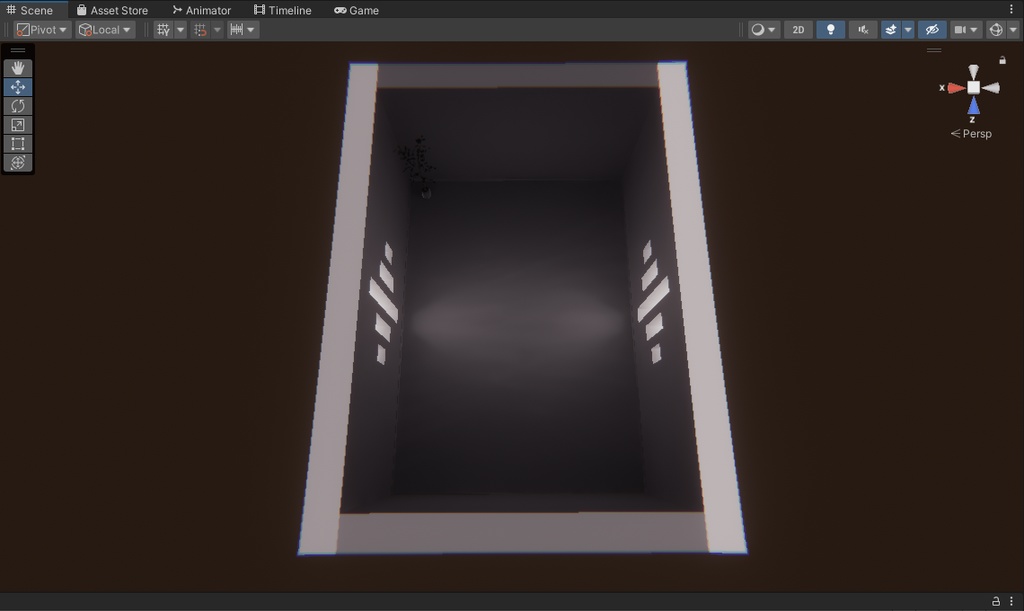1024x611 pixels.
Task: Open the Local handle rotation dropdown
Action: (105, 29)
